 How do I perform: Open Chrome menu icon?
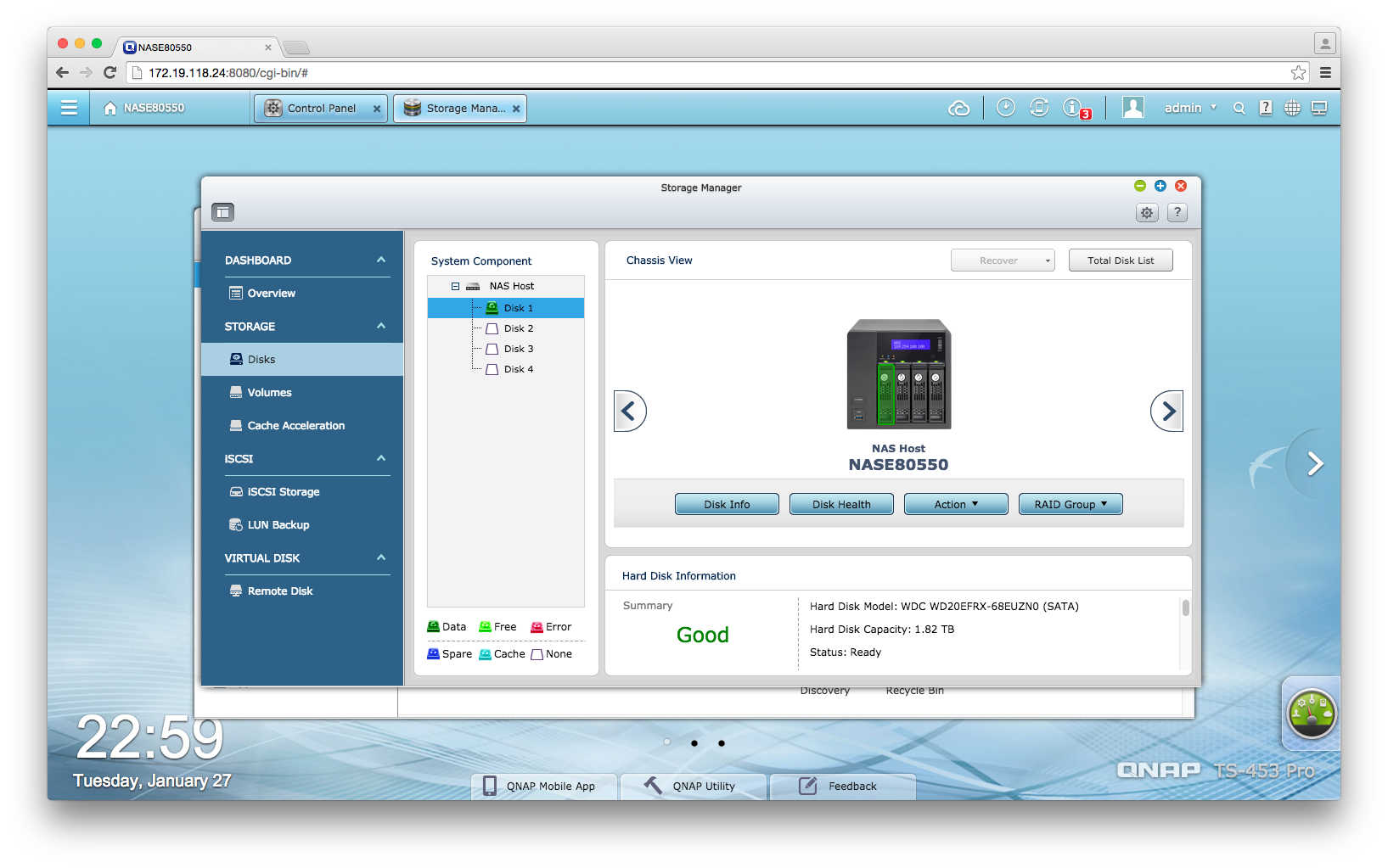[1325, 73]
